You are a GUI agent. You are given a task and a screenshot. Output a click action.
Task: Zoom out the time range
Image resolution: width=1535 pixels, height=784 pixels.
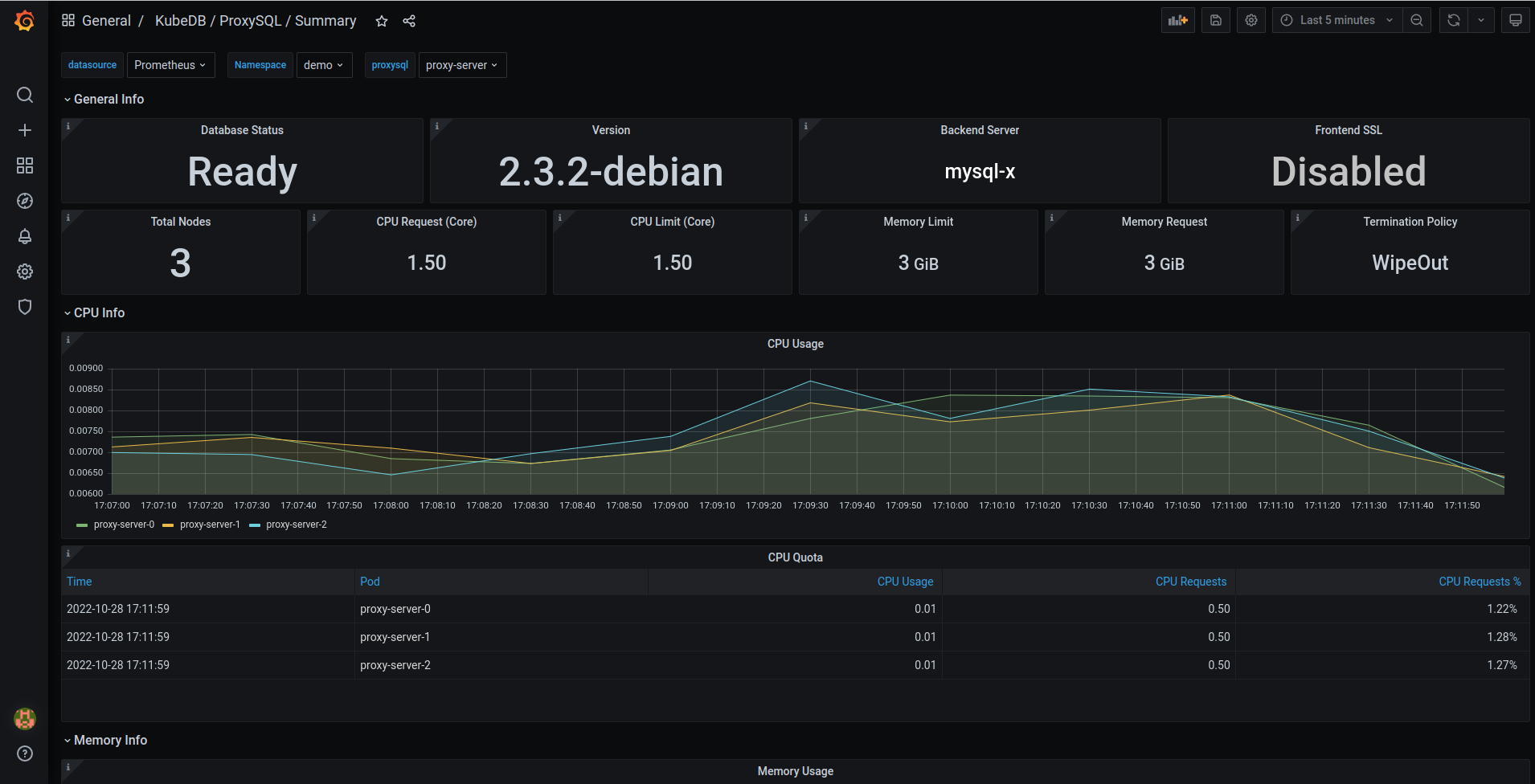tap(1417, 20)
